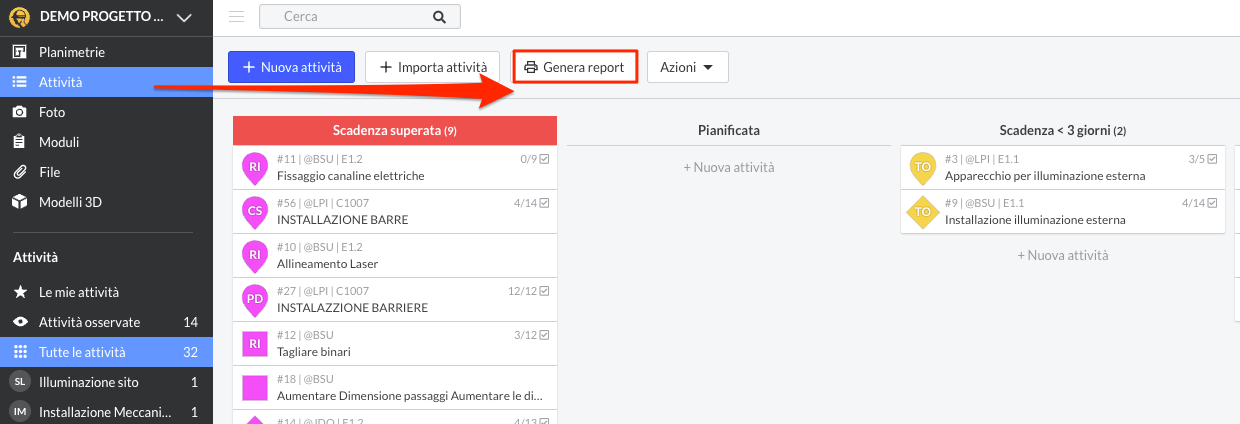Click the CS pin marker of task #56

click(x=255, y=211)
